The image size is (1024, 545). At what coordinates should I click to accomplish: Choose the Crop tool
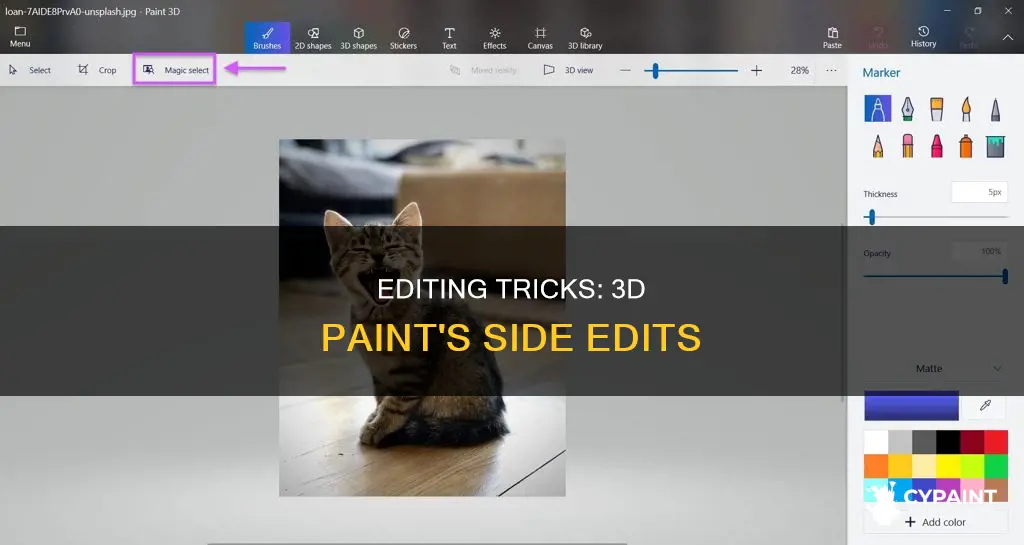[x=97, y=70]
